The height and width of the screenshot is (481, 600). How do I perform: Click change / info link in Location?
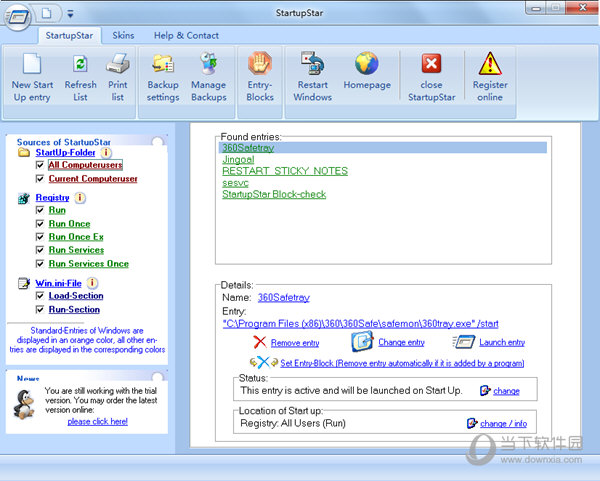(x=504, y=424)
